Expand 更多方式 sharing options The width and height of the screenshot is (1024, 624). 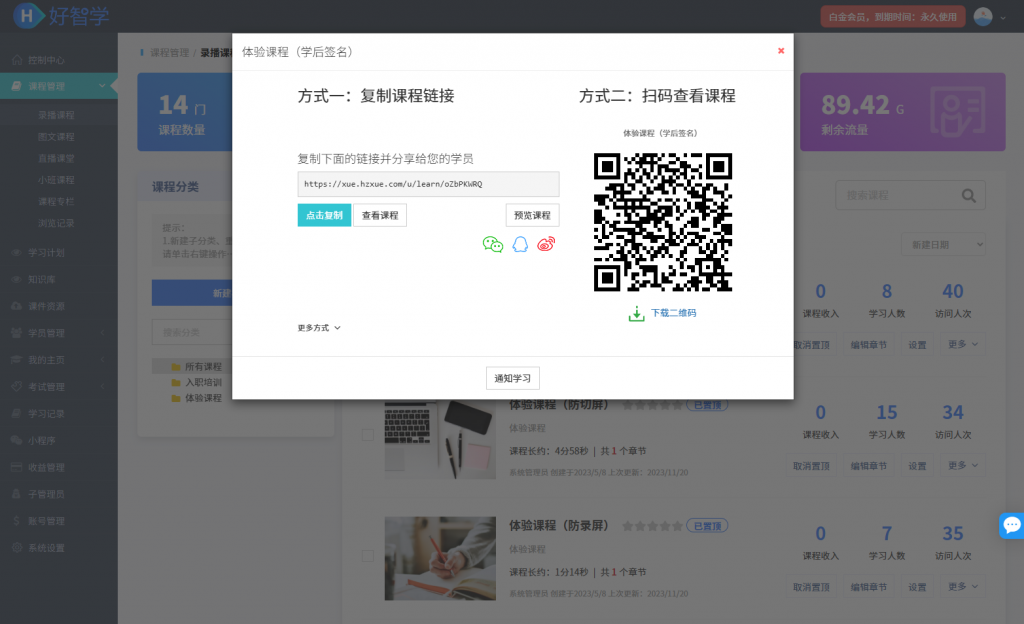pyautogui.click(x=319, y=328)
